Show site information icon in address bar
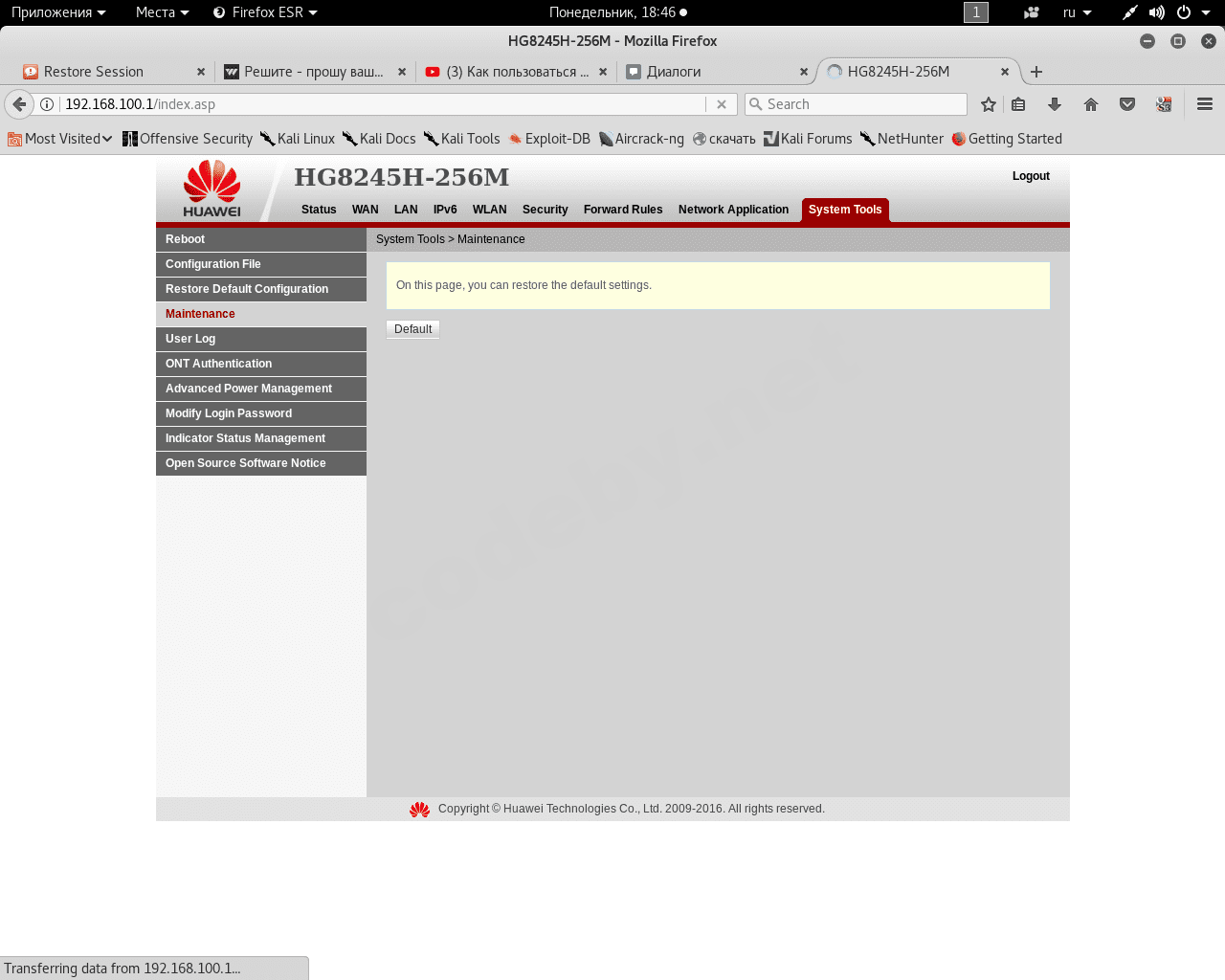Image resolution: width=1225 pixels, height=980 pixels. pos(47,104)
